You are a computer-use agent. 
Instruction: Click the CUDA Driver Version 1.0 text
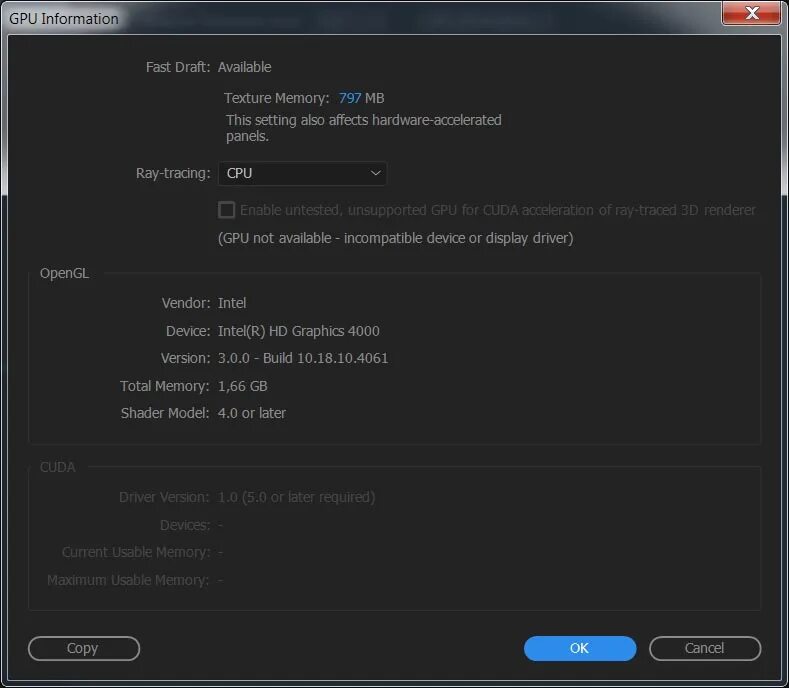(296, 497)
